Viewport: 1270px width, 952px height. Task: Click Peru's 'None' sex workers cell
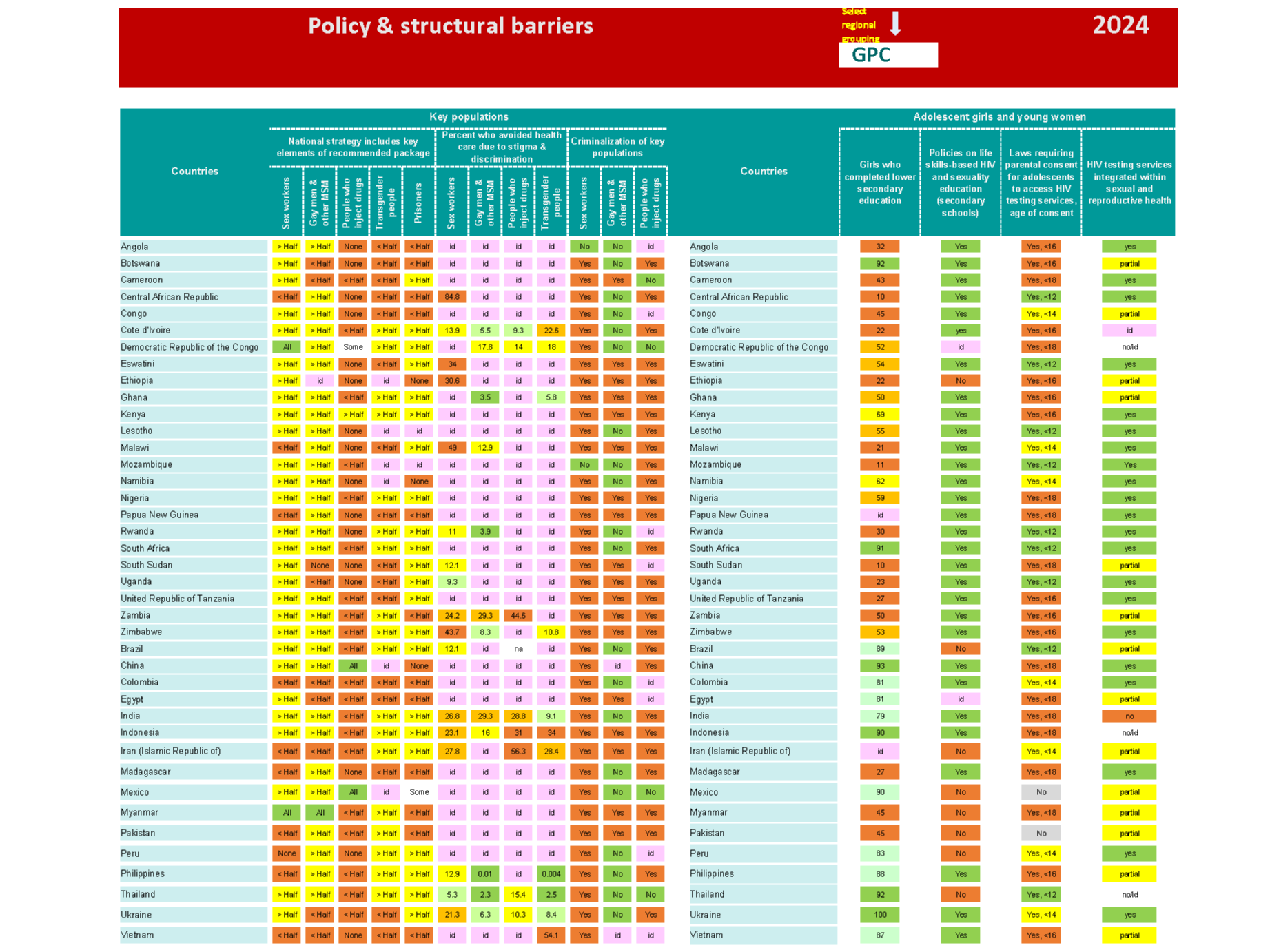(287, 853)
